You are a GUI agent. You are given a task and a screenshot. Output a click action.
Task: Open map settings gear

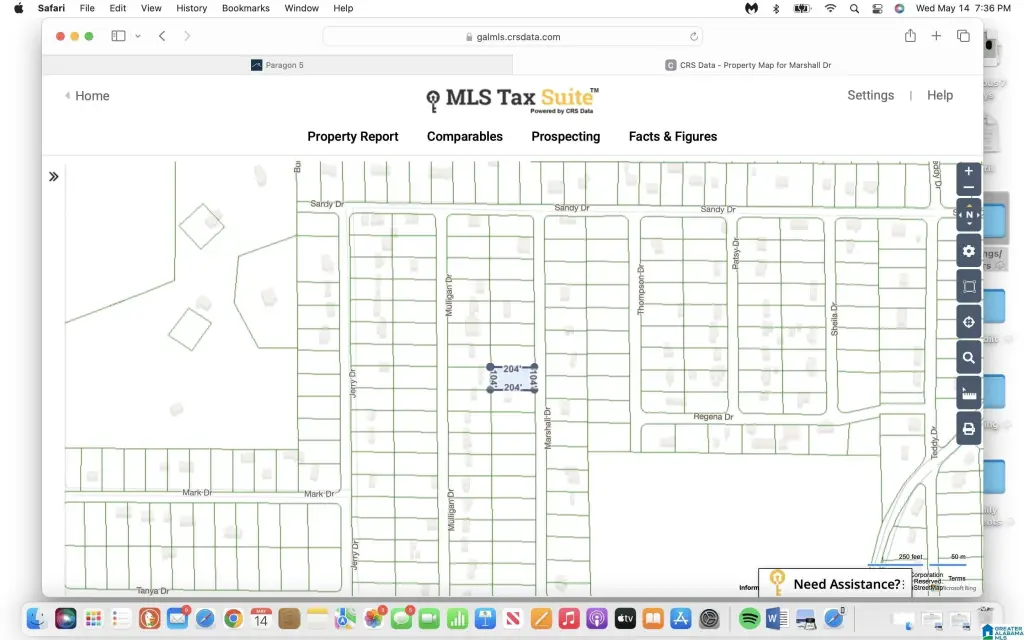(968, 251)
